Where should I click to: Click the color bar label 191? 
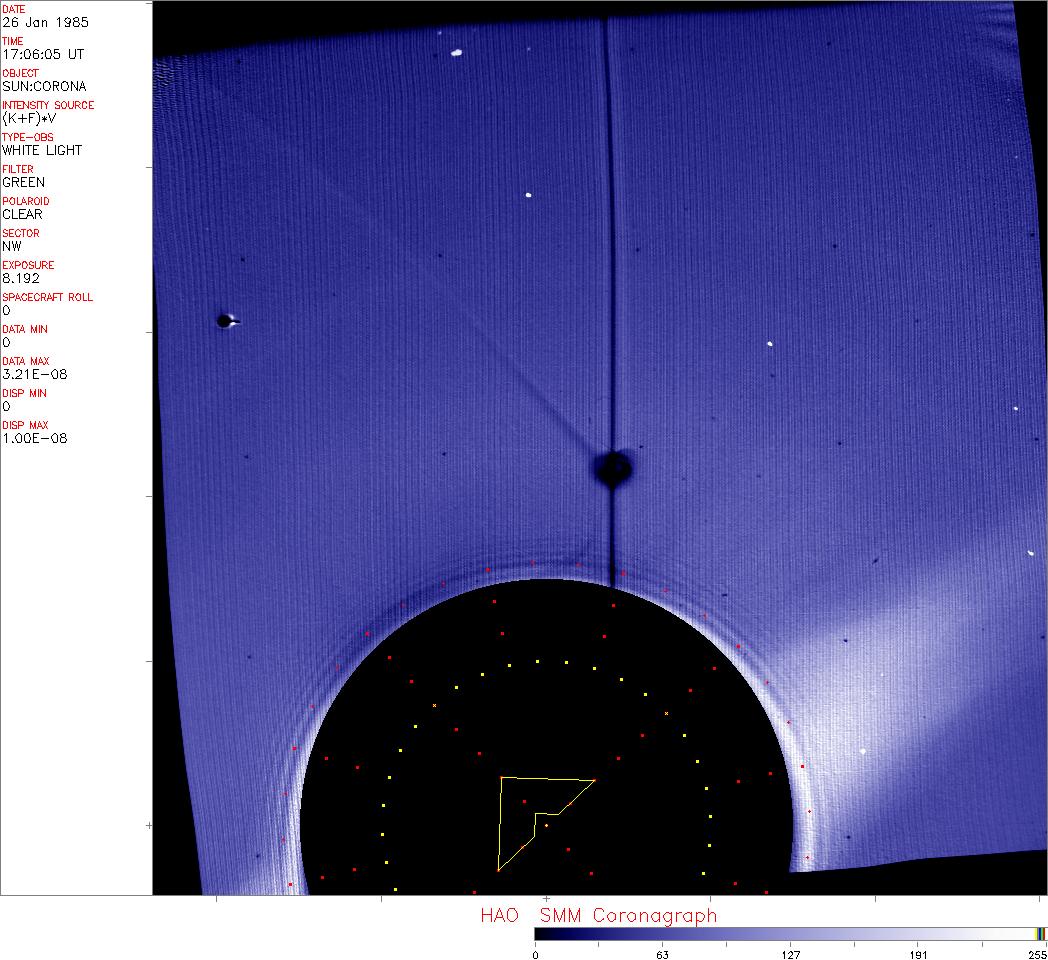(x=918, y=955)
